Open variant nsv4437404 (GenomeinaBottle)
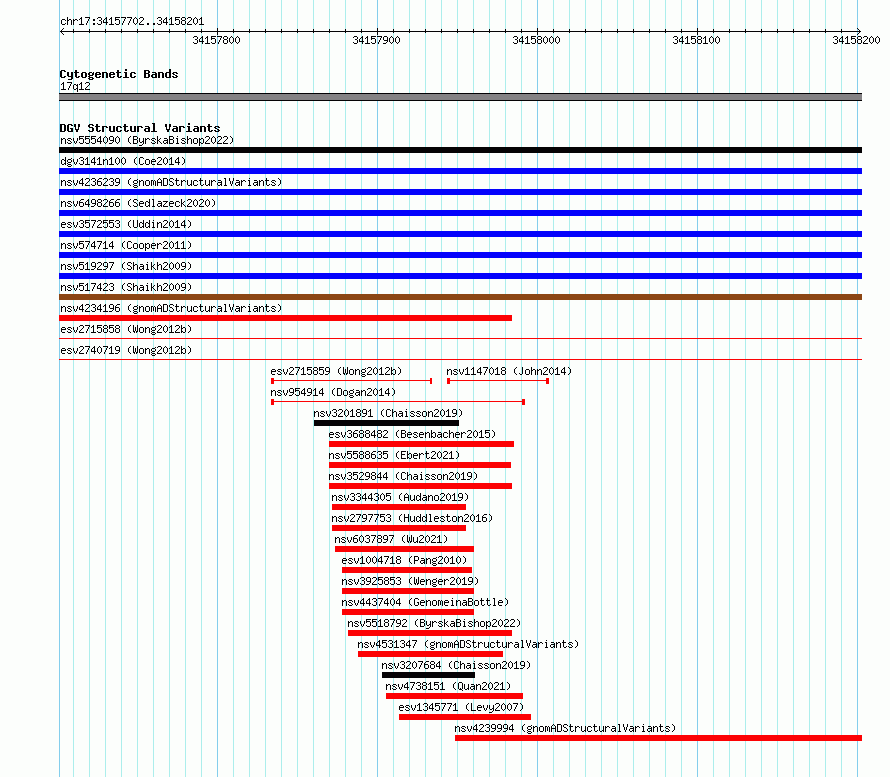Screen dimensions: 890x777 tap(425, 602)
